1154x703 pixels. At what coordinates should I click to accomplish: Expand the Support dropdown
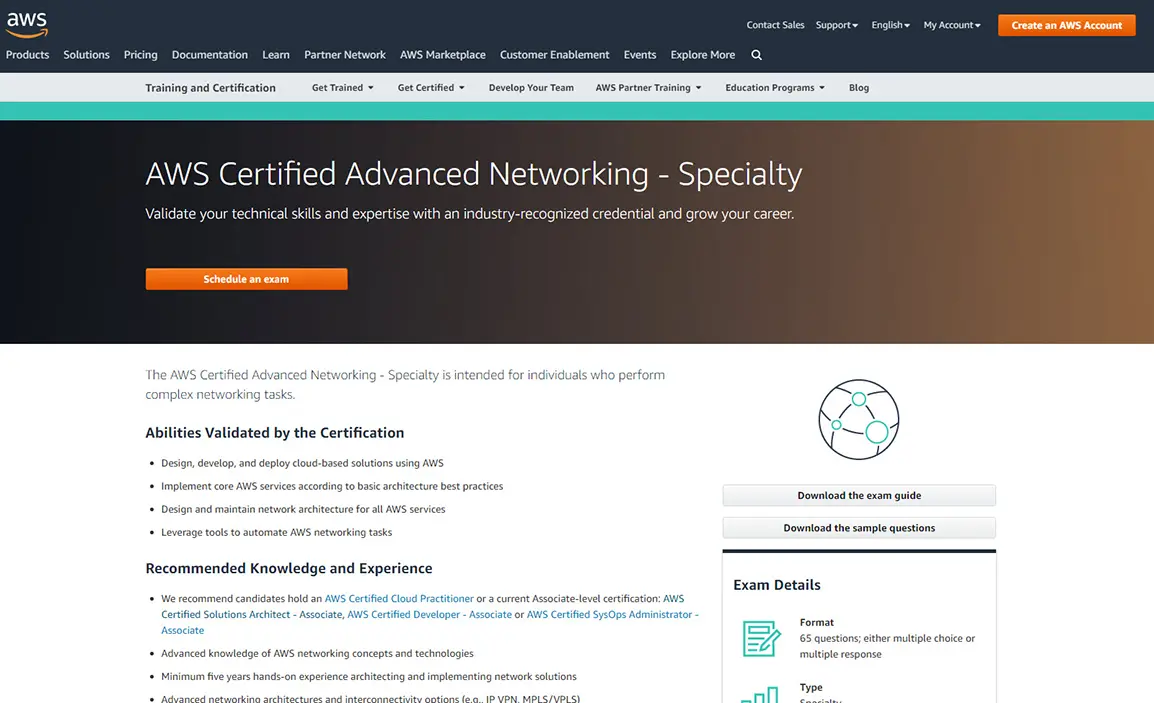[x=837, y=25]
